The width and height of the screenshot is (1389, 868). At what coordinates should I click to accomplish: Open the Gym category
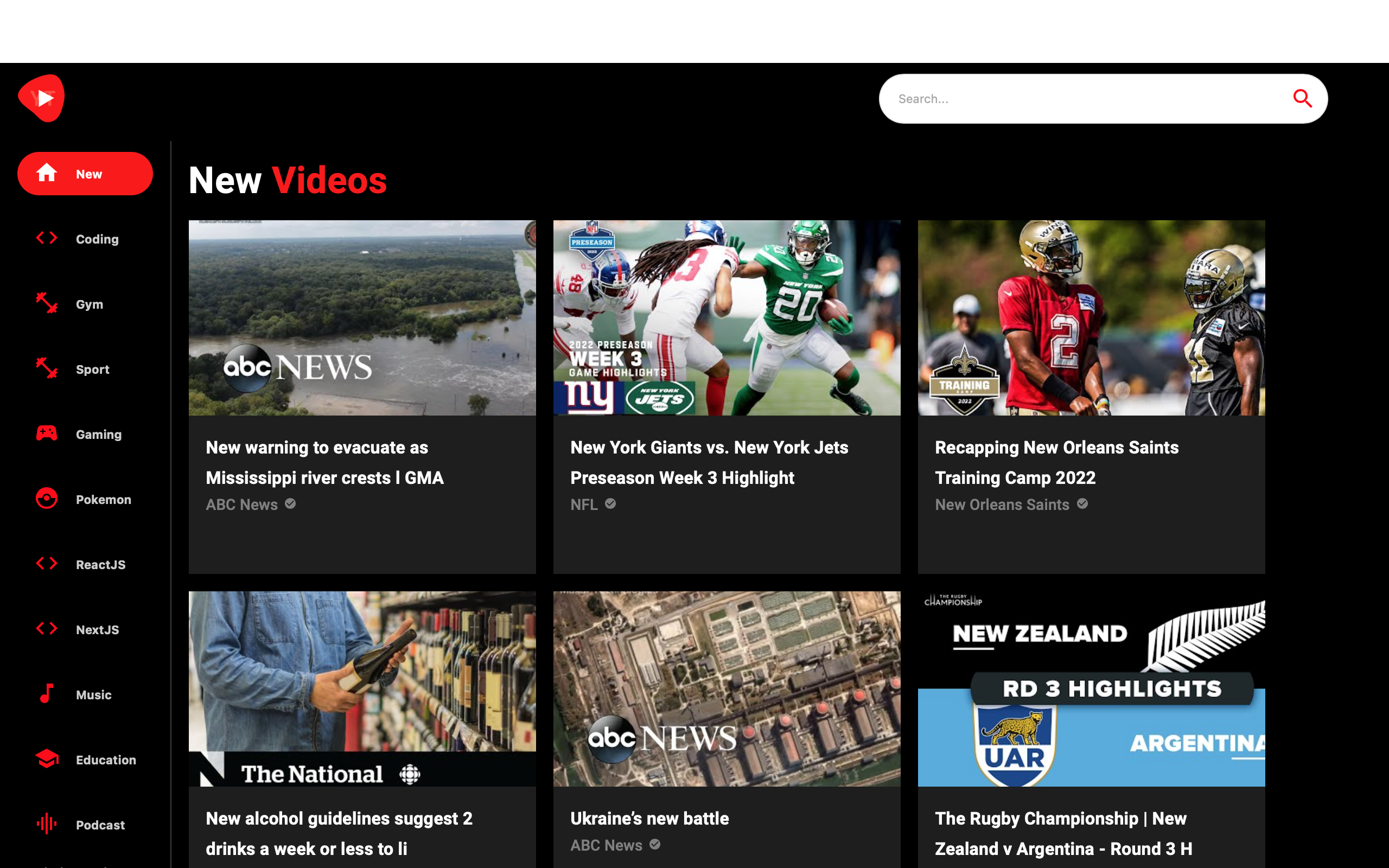(x=85, y=304)
